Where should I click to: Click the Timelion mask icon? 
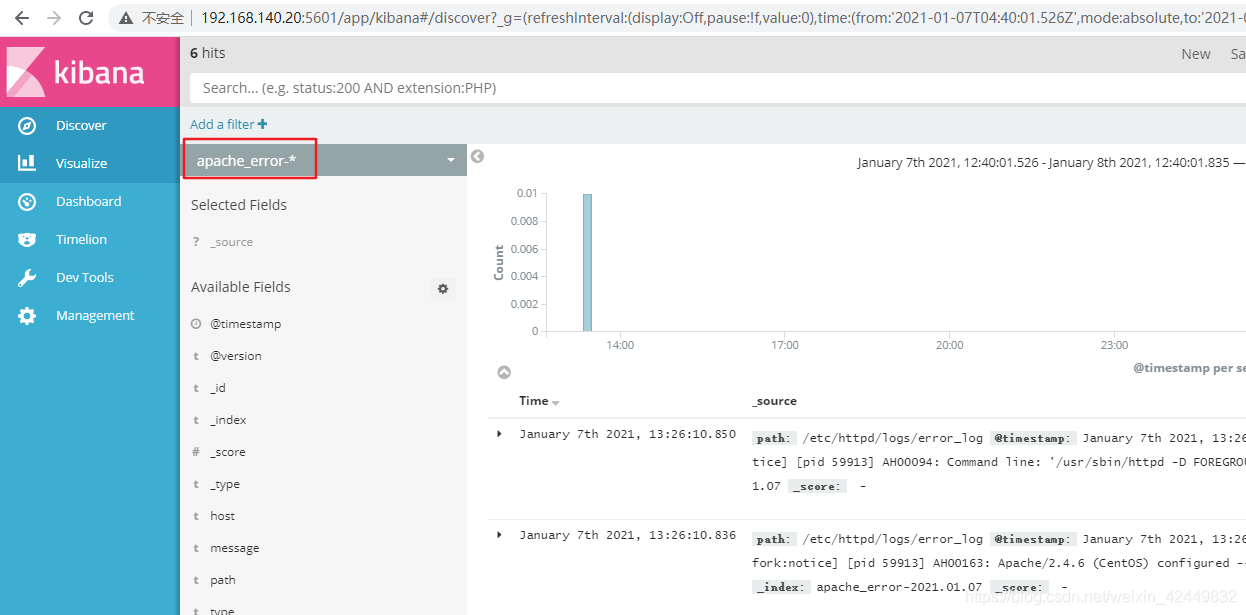click(x=27, y=240)
